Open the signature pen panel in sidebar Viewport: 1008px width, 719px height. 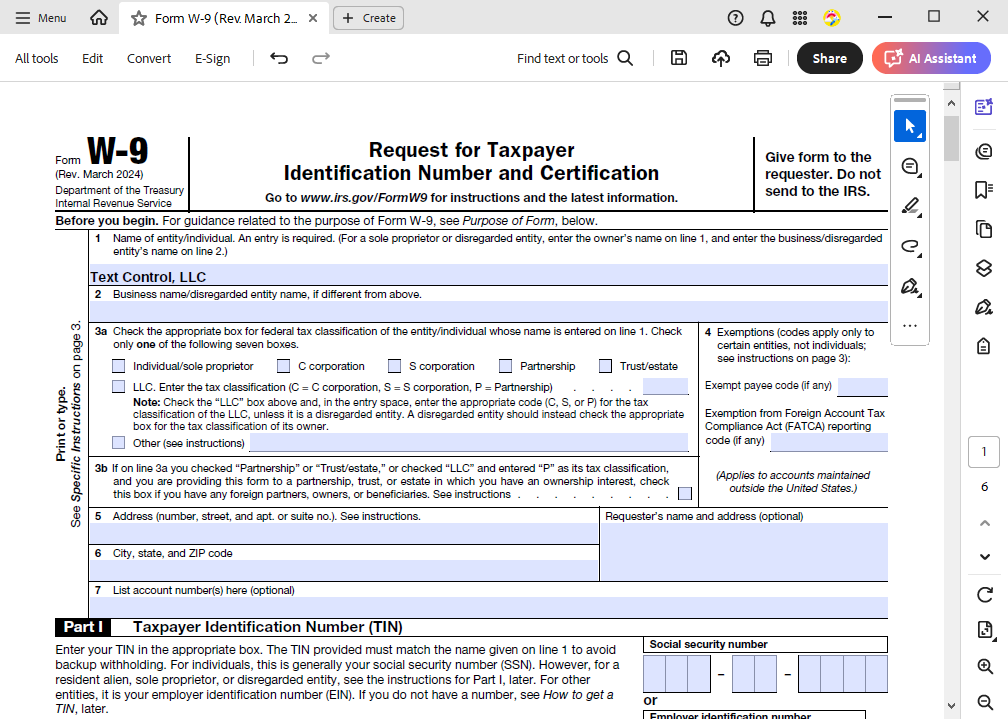[x=984, y=307]
